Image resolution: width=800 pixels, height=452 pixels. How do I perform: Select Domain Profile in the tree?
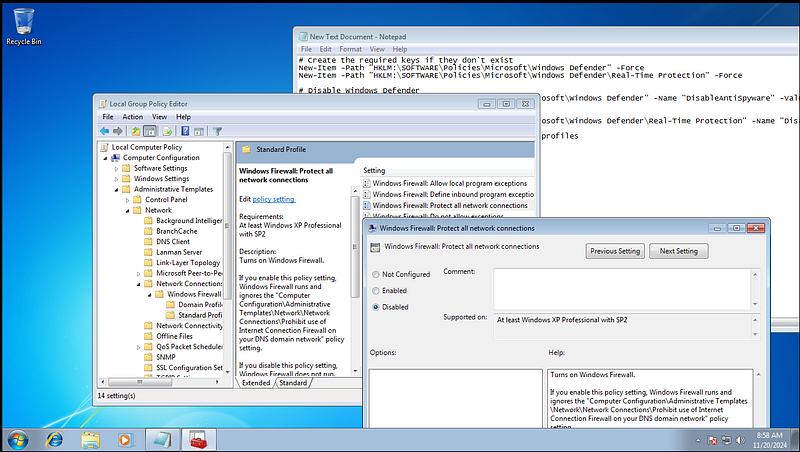(x=194, y=305)
